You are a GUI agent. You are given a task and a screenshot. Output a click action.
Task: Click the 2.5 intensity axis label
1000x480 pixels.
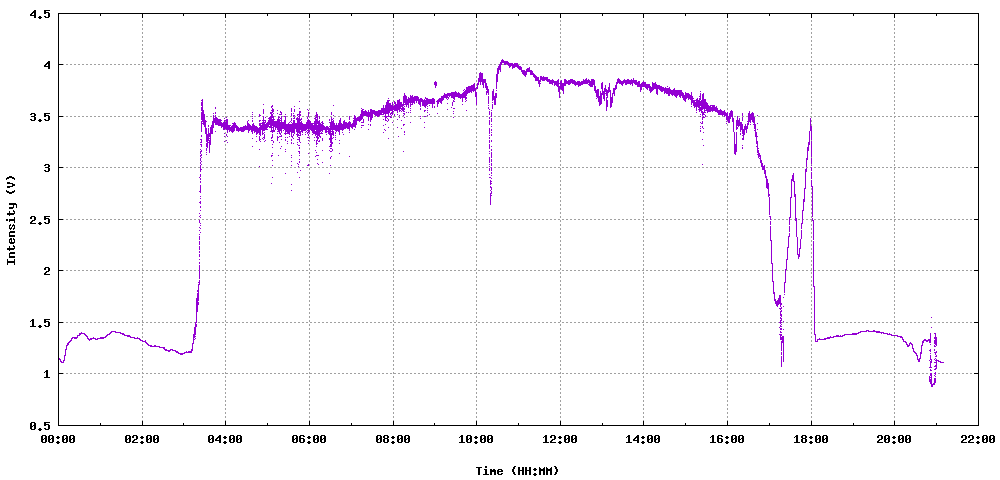40,219
